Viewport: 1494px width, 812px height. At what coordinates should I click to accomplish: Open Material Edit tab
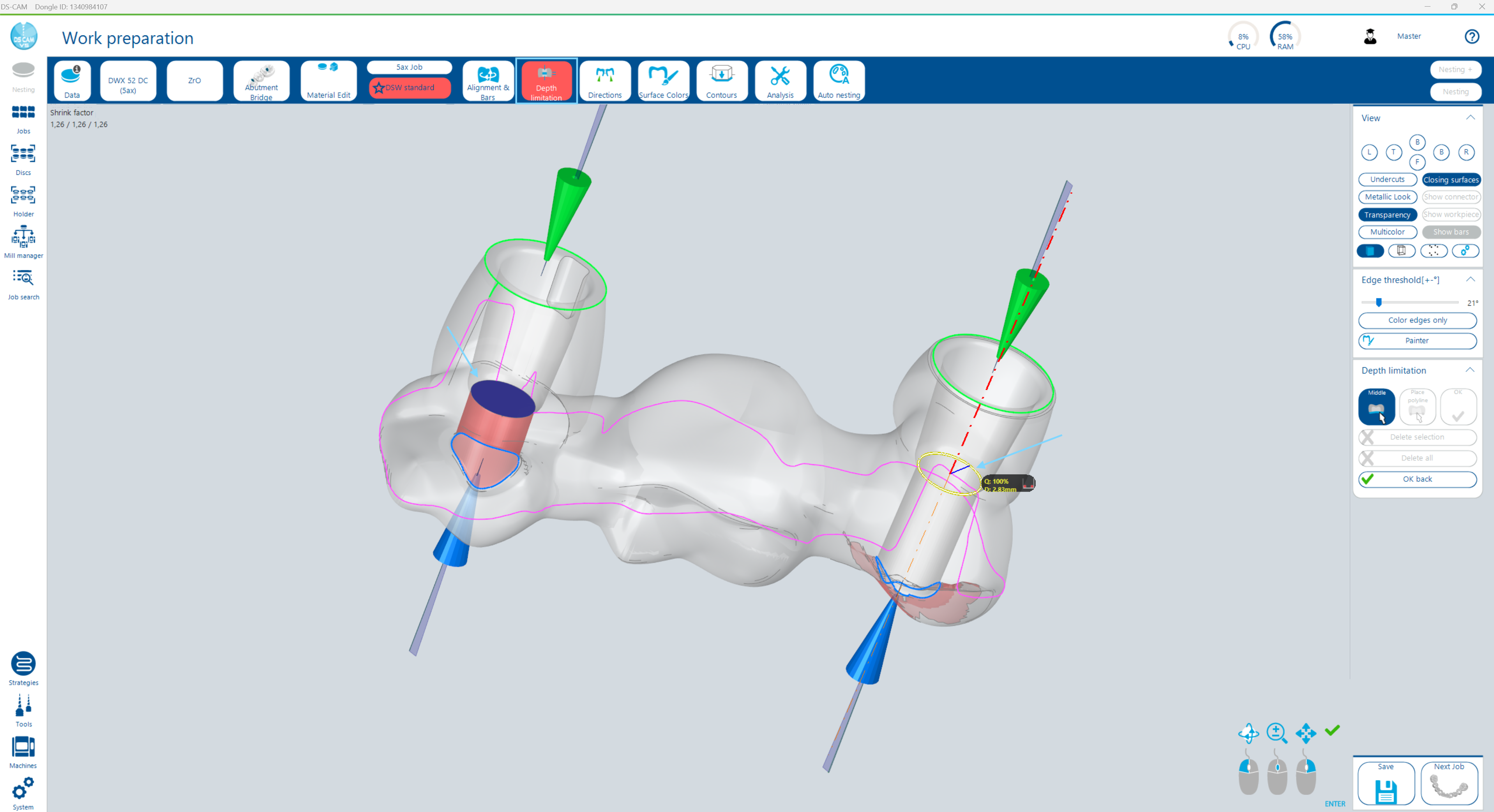tap(328, 81)
